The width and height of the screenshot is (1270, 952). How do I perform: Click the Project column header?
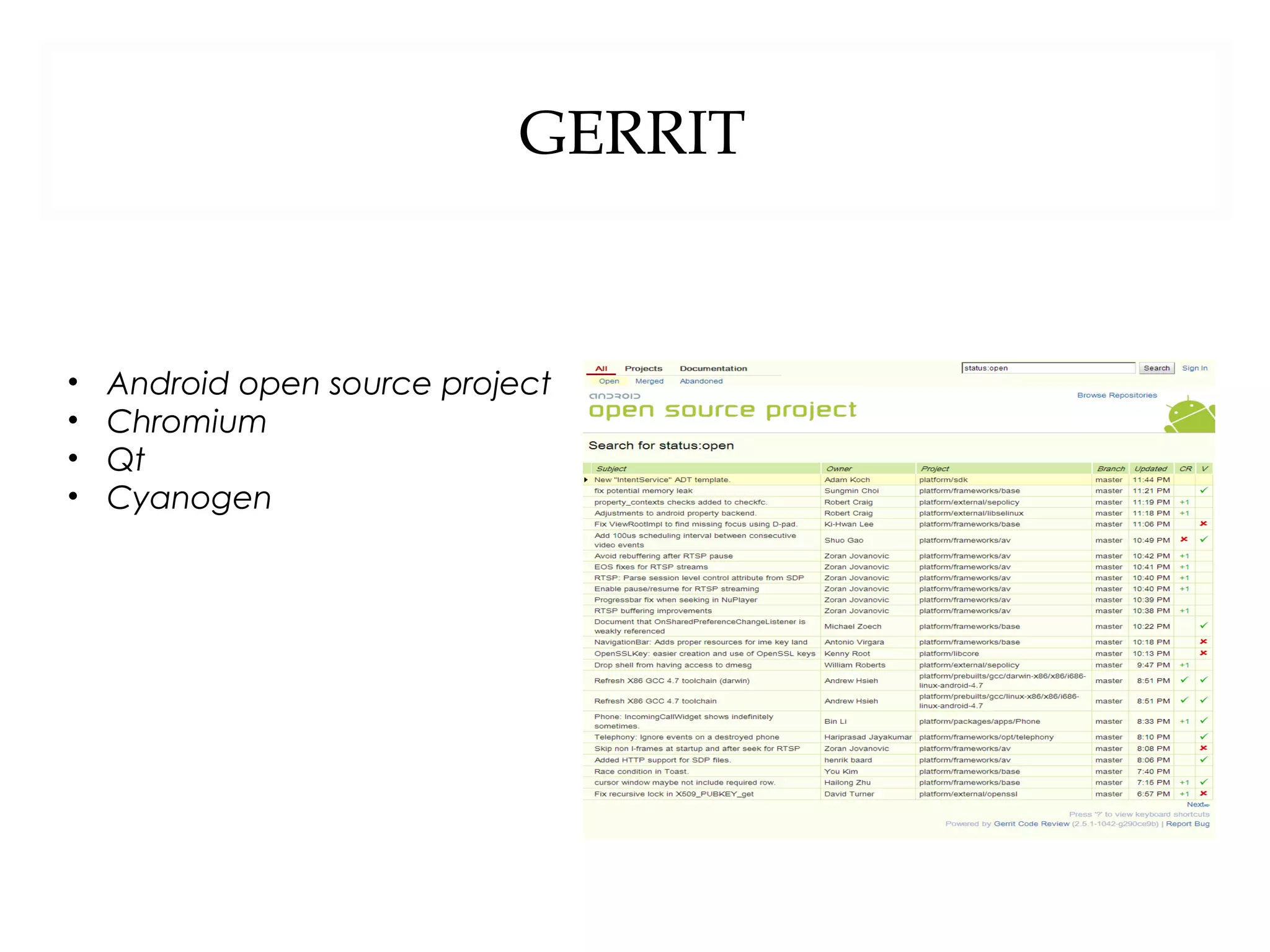[935, 469]
